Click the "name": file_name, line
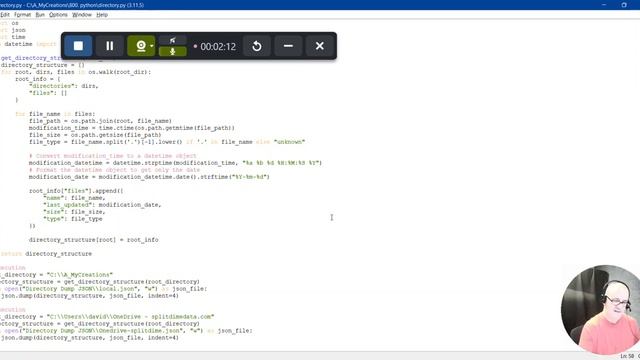The height and width of the screenshot is (360, 640). pyautogui.click(x=74, y=198)
